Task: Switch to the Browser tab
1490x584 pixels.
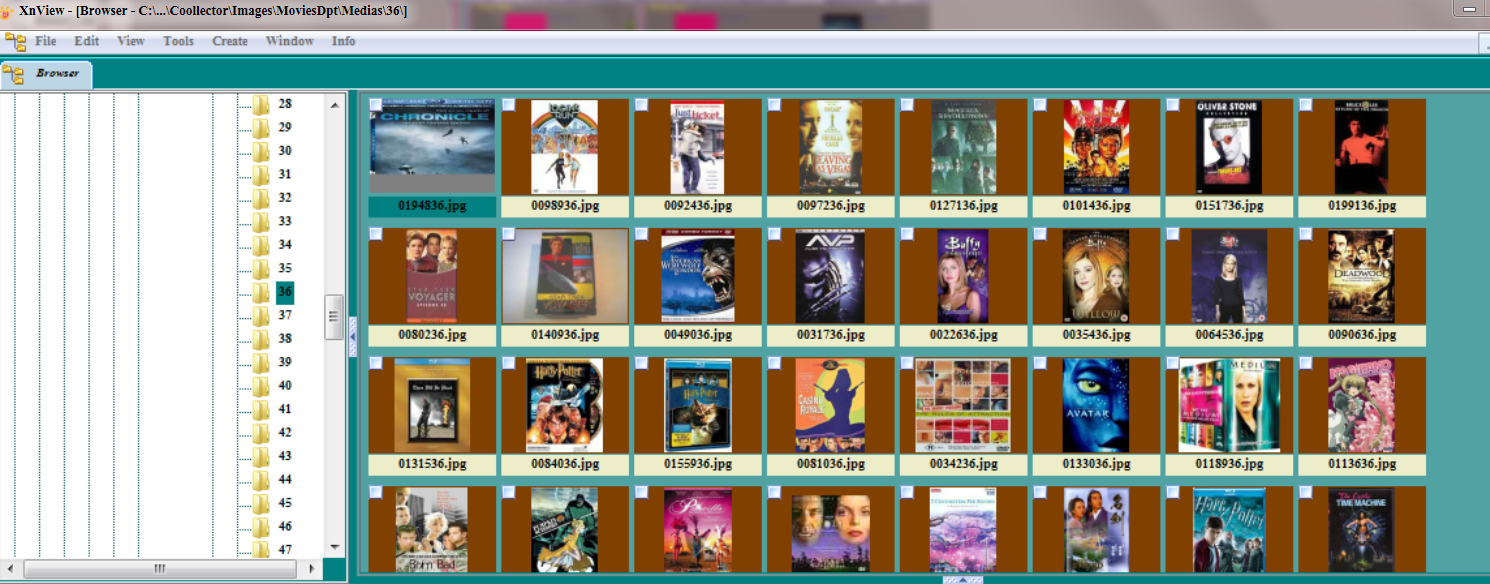Action: [x=47, y=74]
